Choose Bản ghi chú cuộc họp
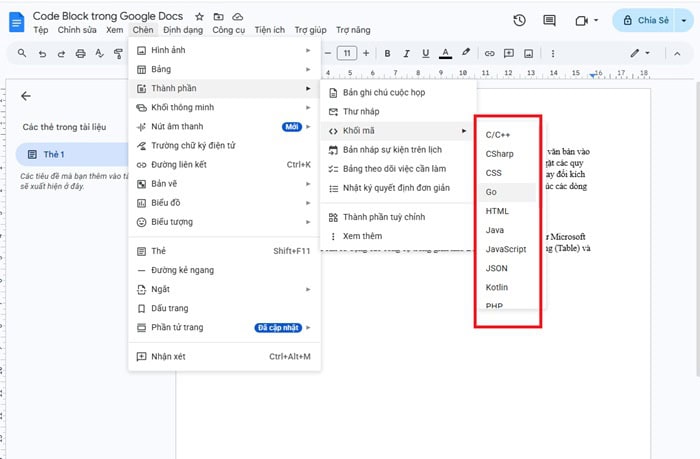 (x=398, y=92)
